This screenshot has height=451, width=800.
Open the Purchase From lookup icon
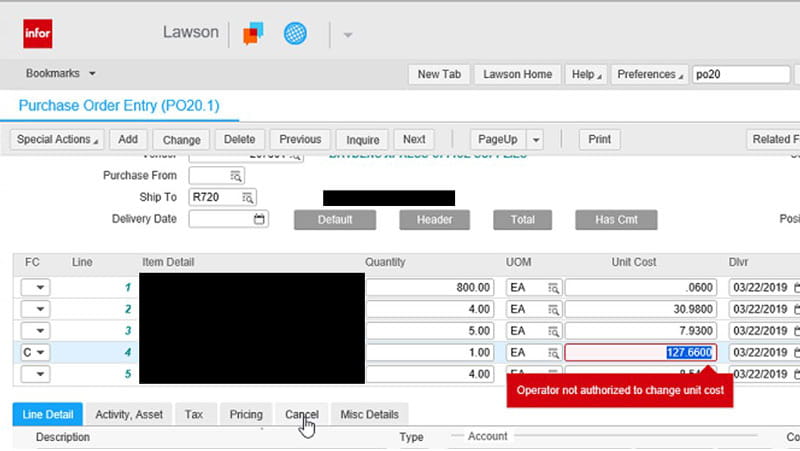(235, 176)
